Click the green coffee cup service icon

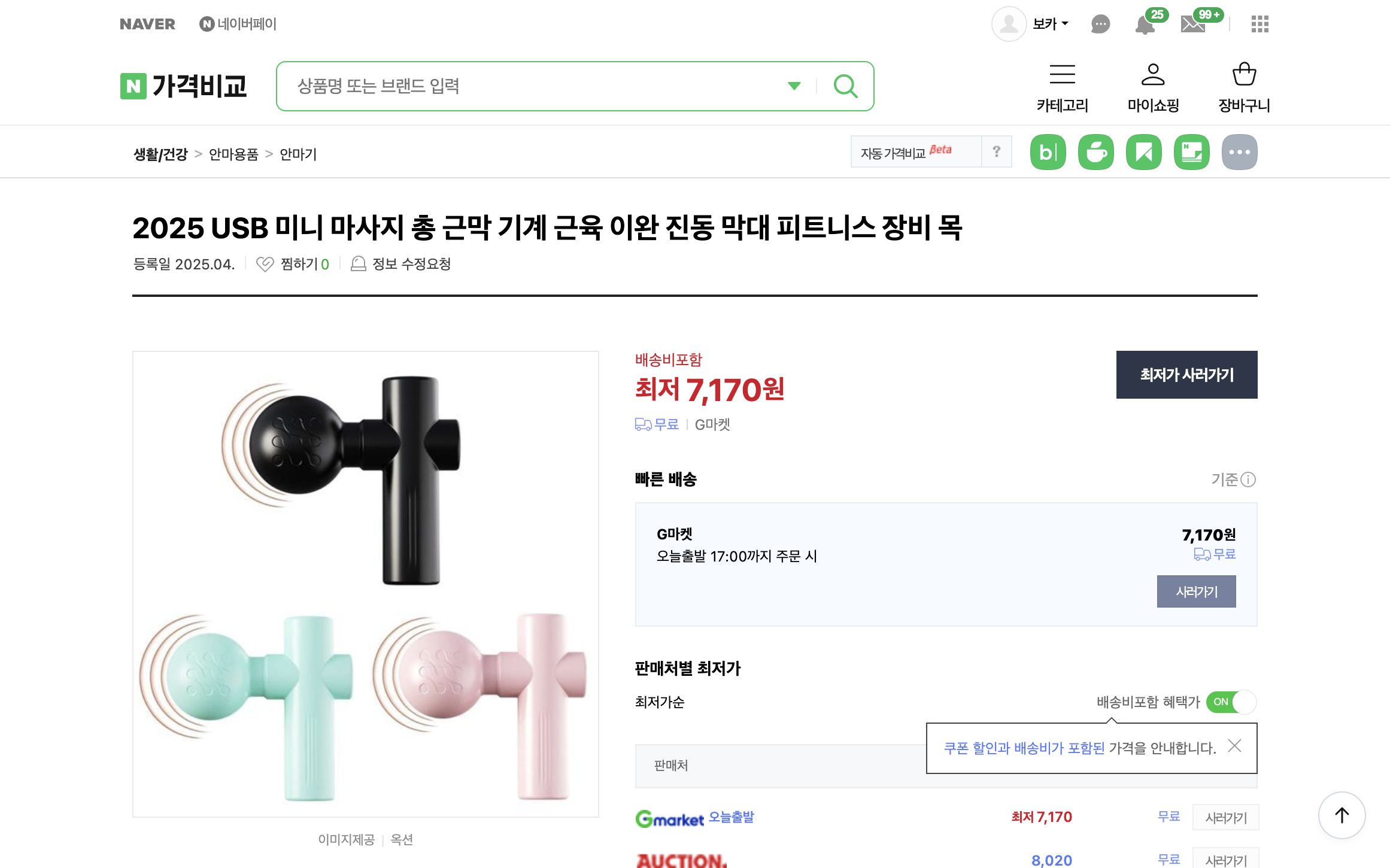point(1095,151)
